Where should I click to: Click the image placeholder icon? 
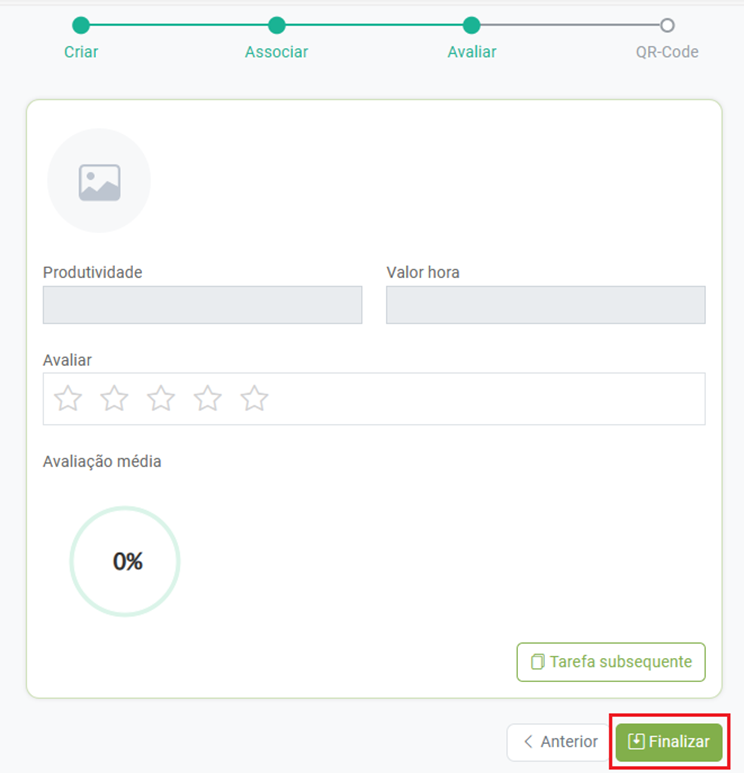pyautogui.click(x=99, y=182)
